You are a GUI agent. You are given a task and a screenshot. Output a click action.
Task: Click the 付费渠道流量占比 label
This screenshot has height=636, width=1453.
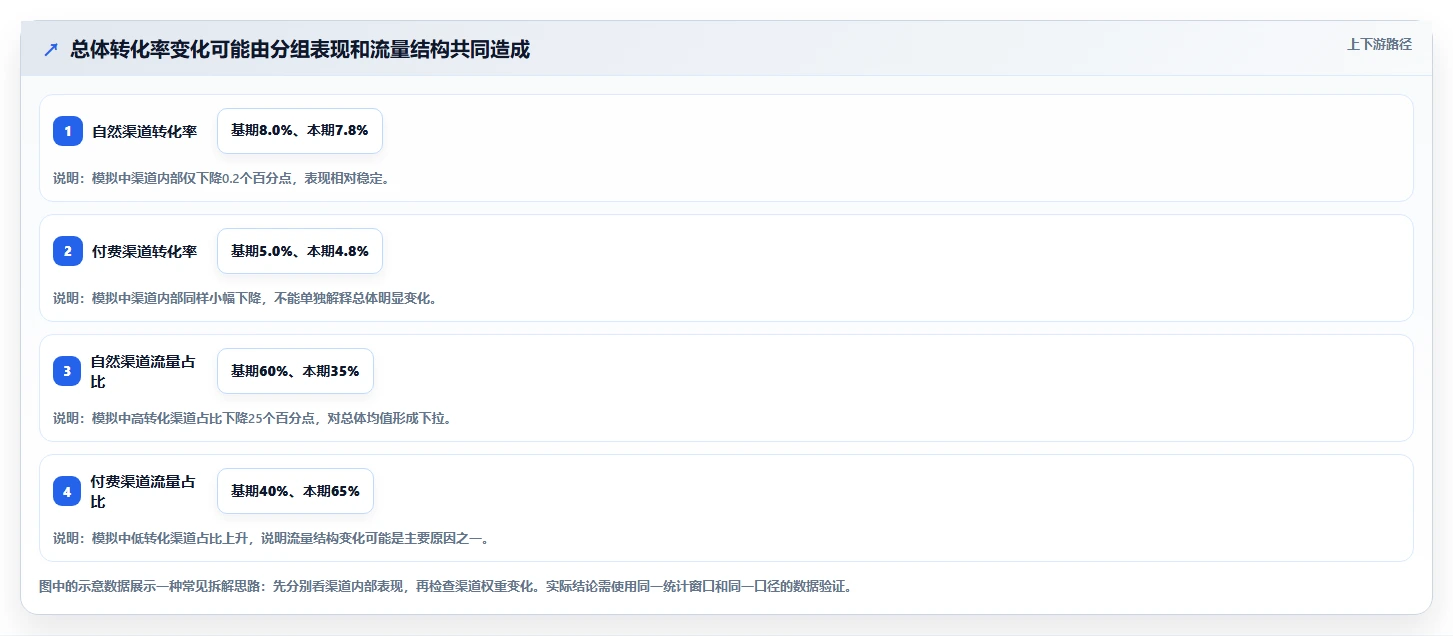click(142, 491)
